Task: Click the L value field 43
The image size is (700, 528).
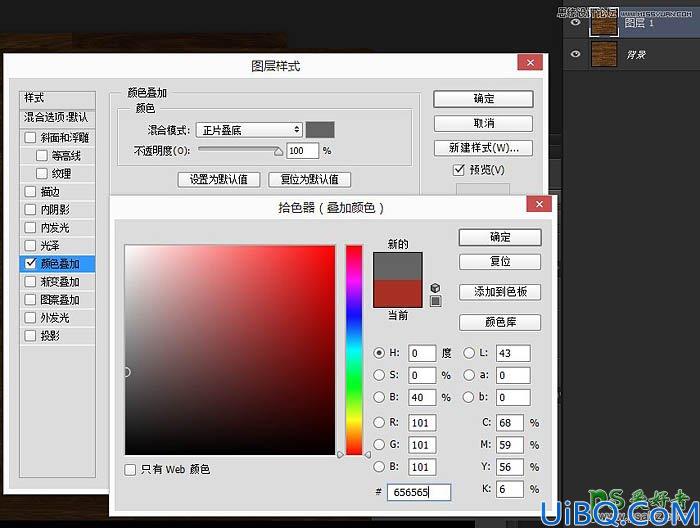Action: pos(513,353)
